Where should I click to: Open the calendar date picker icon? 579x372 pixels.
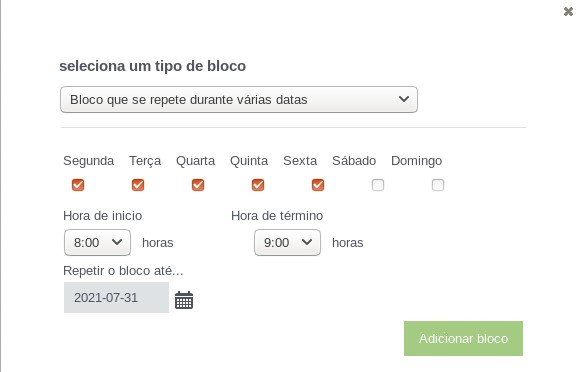184,300
